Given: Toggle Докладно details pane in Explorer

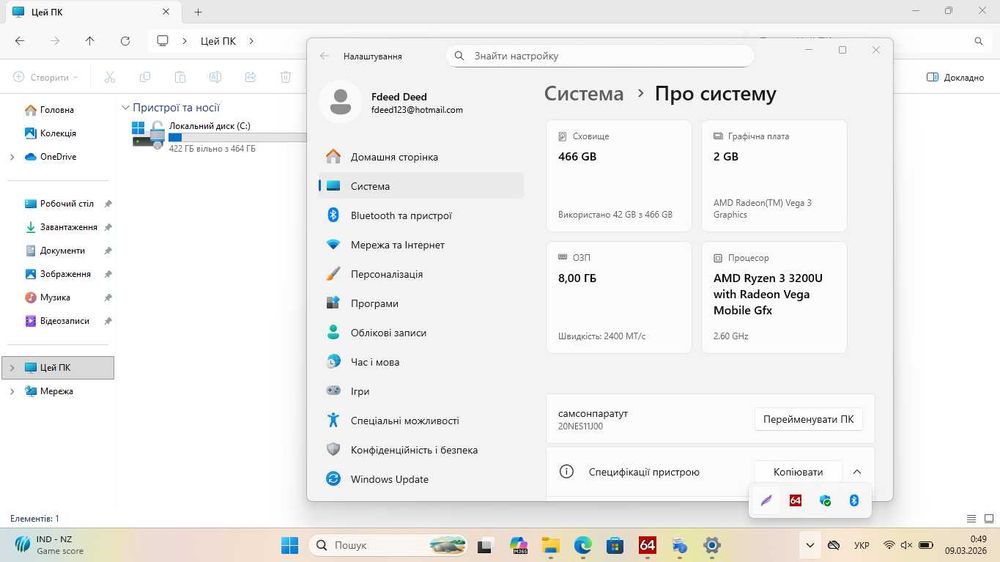Looking at the screenshot, I should [955, 77].
